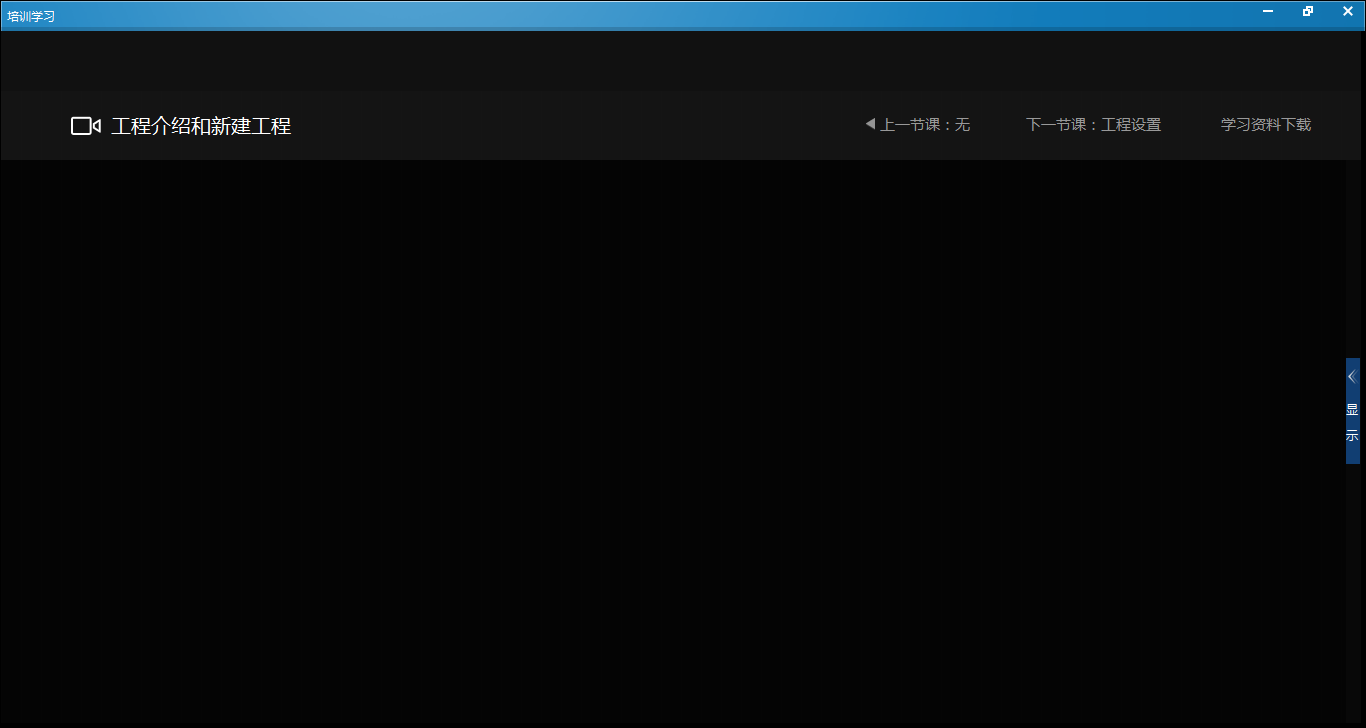Expand the side panel via '显示' tab
The height and width of the screenshot is (728, 1366).
[1352, 410]
